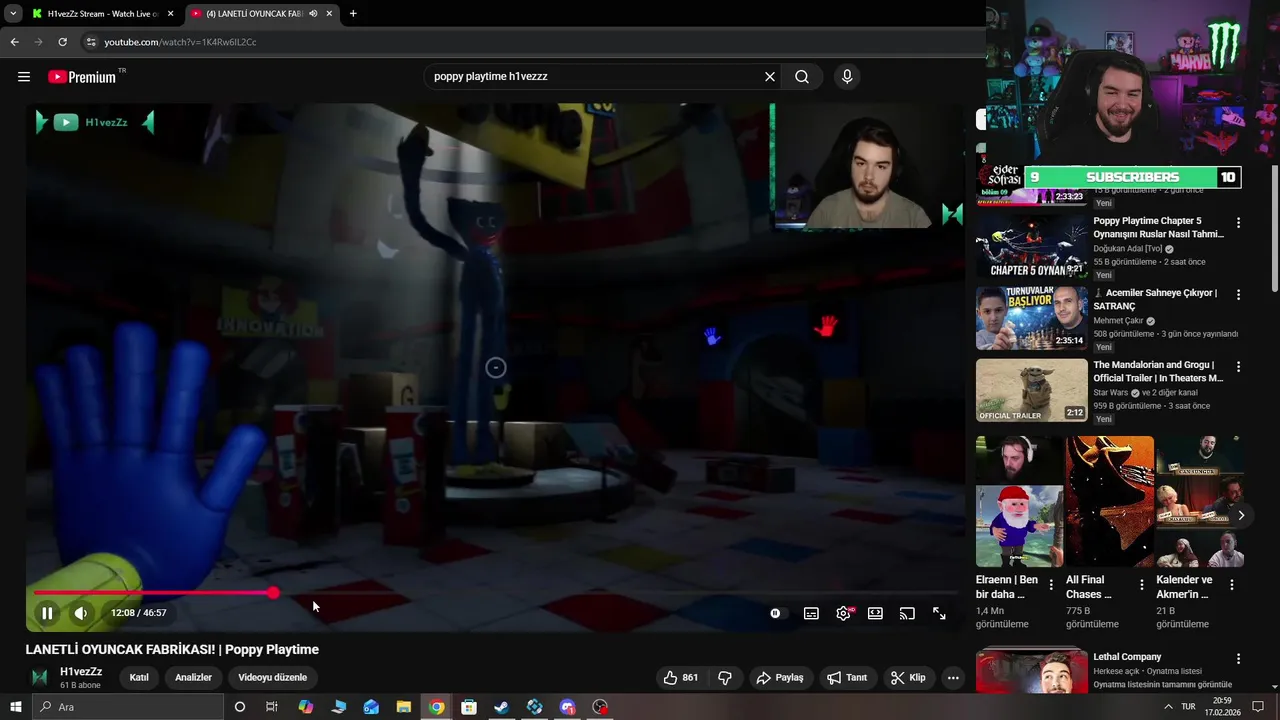The image size is (1280, 720).
Task: Mute the video volume speaker icon
Action: (x=81, y=613)
